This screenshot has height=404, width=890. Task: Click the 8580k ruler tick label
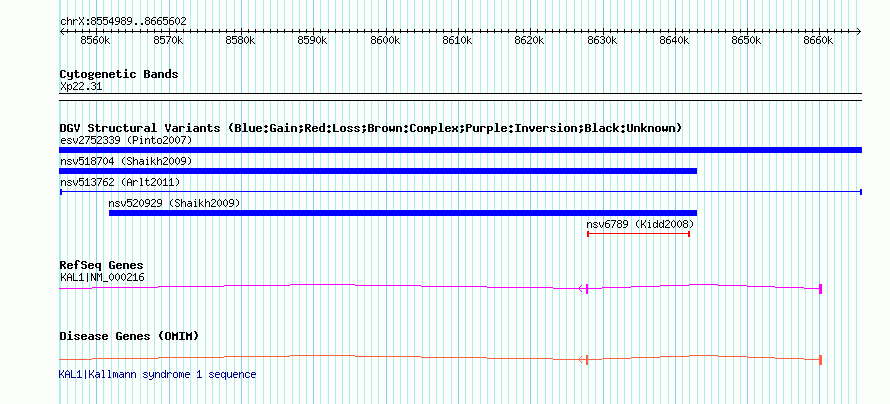(x=240, y=41)
